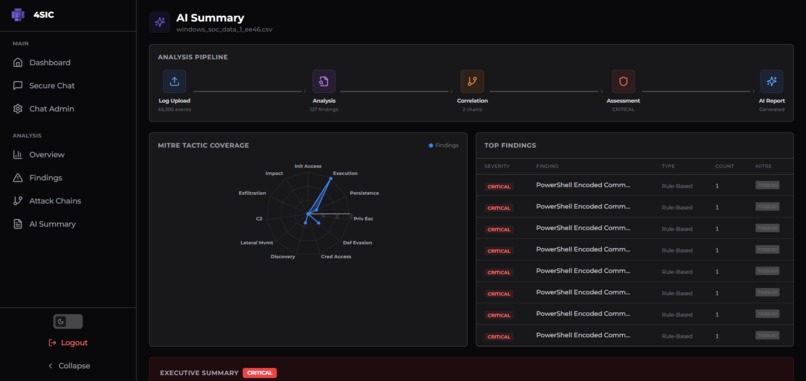Open AI Summary via its document icon
This screenshot has height=381, width=806.
(x=18, y=224)
